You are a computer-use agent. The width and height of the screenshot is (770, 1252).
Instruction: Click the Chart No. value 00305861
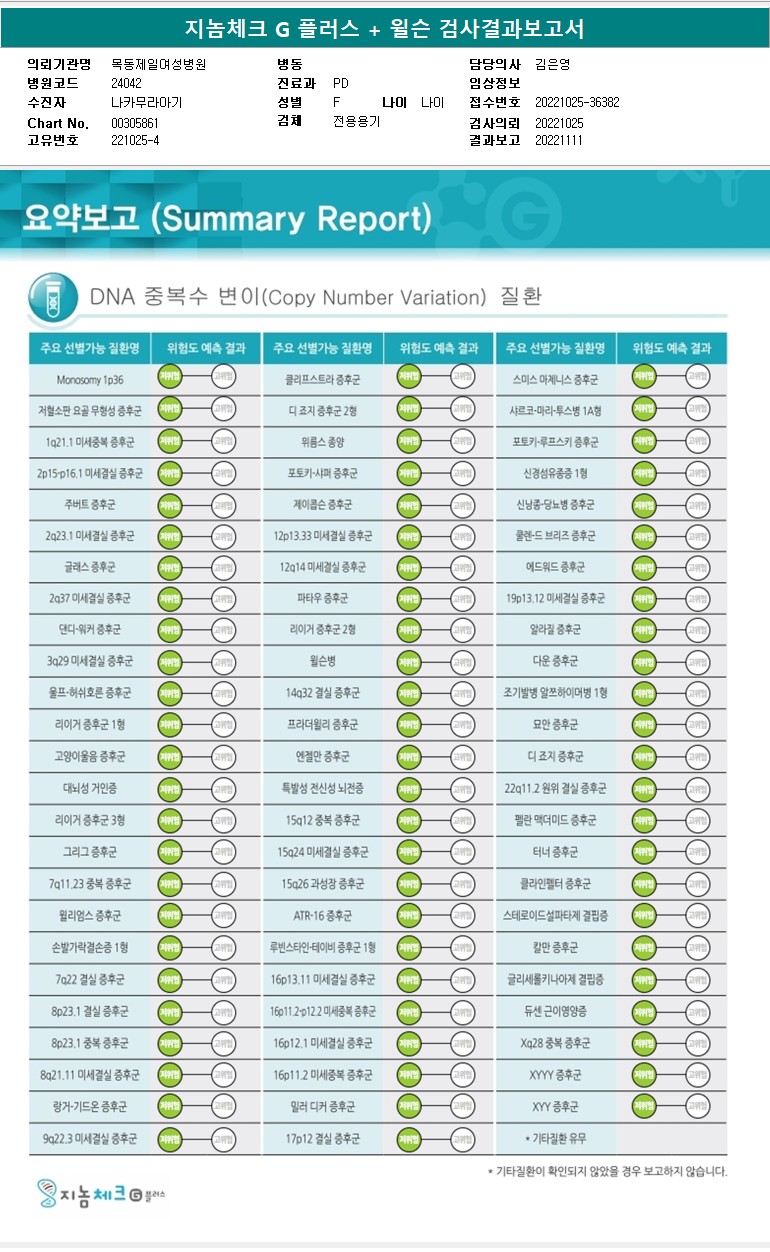click(x=135, y=123)
